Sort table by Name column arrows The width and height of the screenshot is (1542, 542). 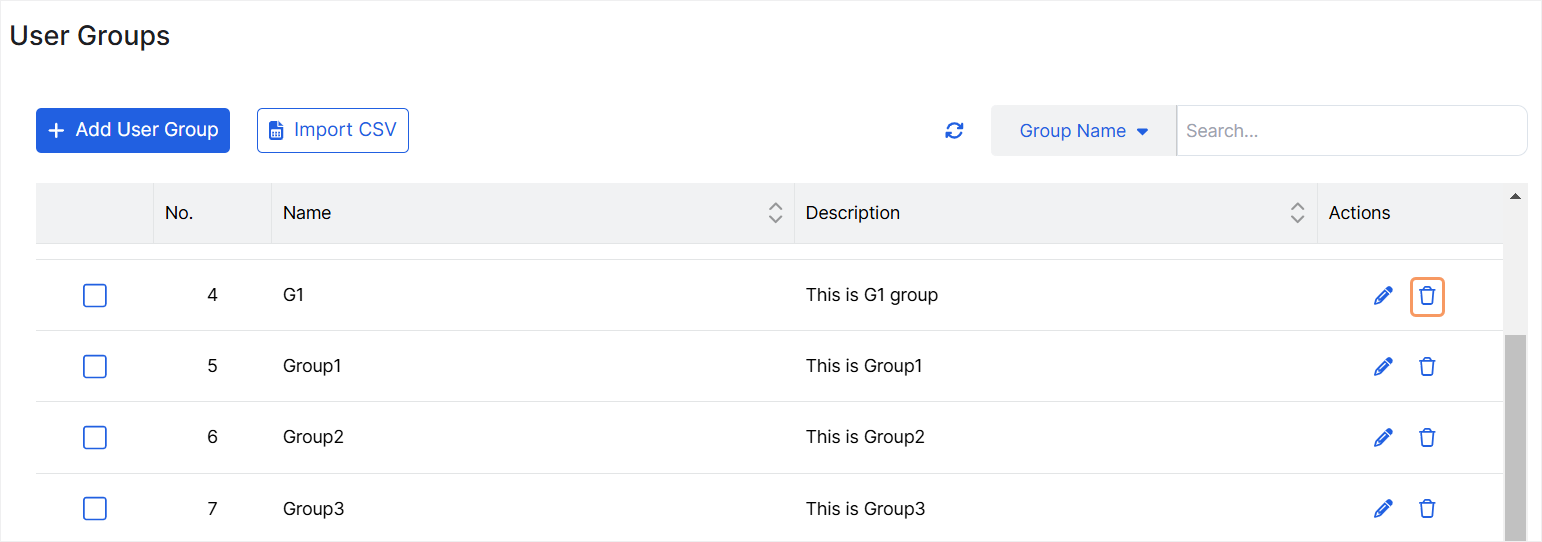click(x=775, y=213)
